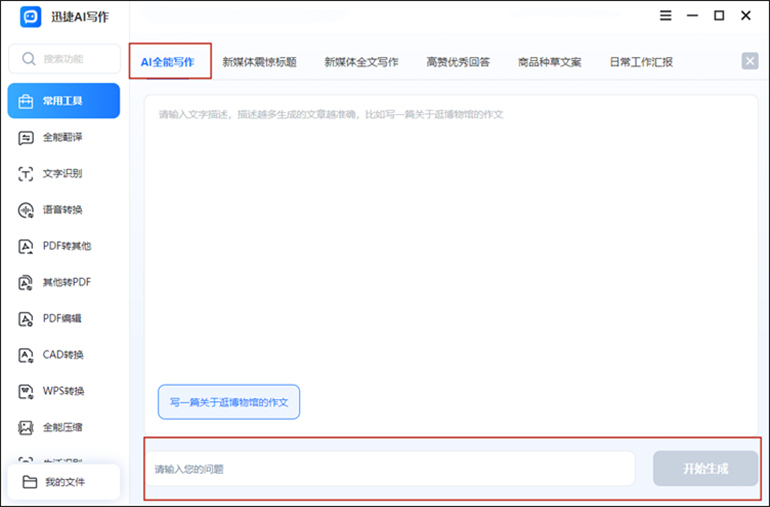Click the 迅捷AI写作 app logo icon
This screenshot has width=770, height=507.
click(x=30, y=17)
